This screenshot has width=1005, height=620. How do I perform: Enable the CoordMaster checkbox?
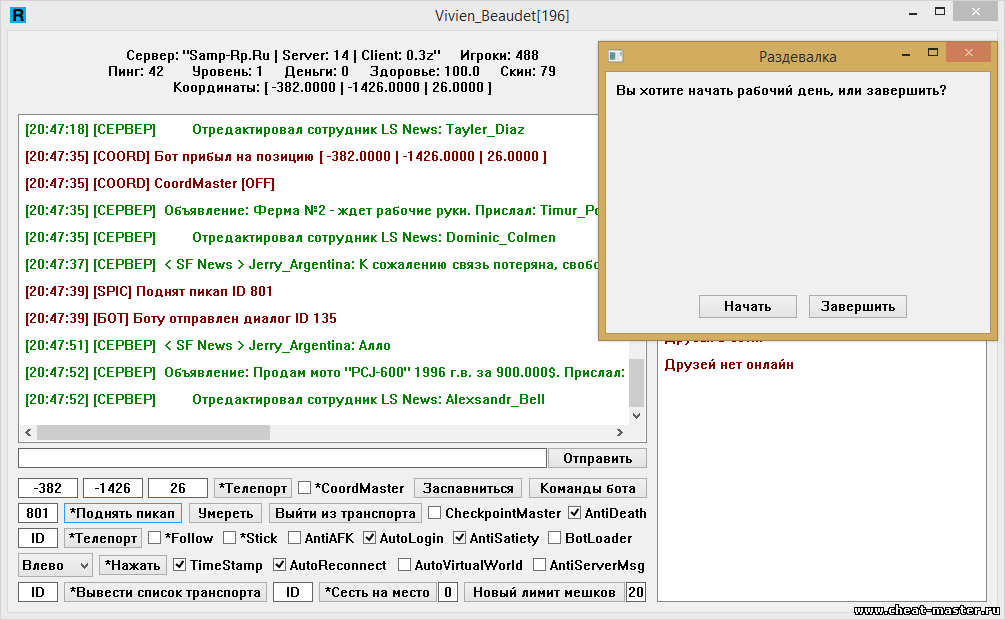tap(305, 489)
